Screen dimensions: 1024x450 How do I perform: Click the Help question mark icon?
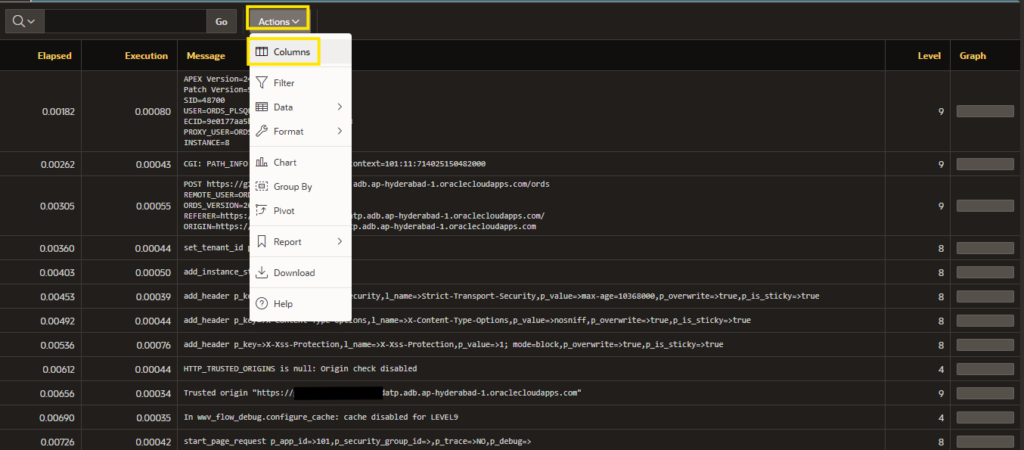(261, 304)
